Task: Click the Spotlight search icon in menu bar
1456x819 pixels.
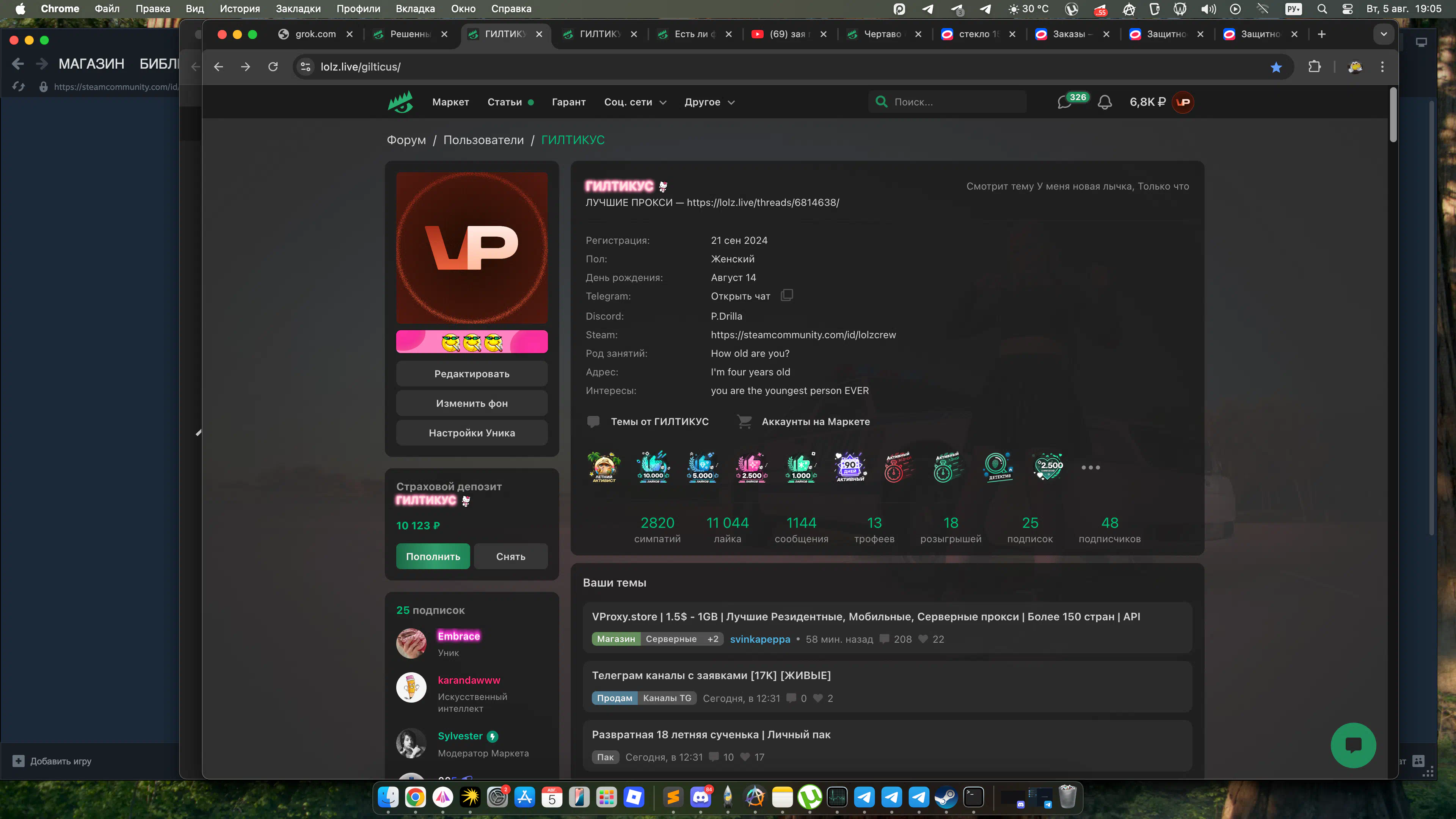Action: tap(1322, 8)
